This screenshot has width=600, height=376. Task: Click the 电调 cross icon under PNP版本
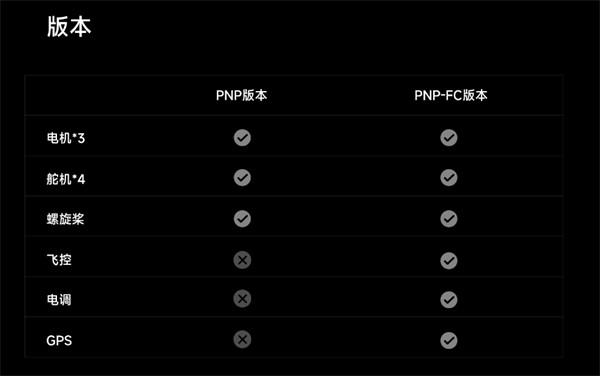242,299
